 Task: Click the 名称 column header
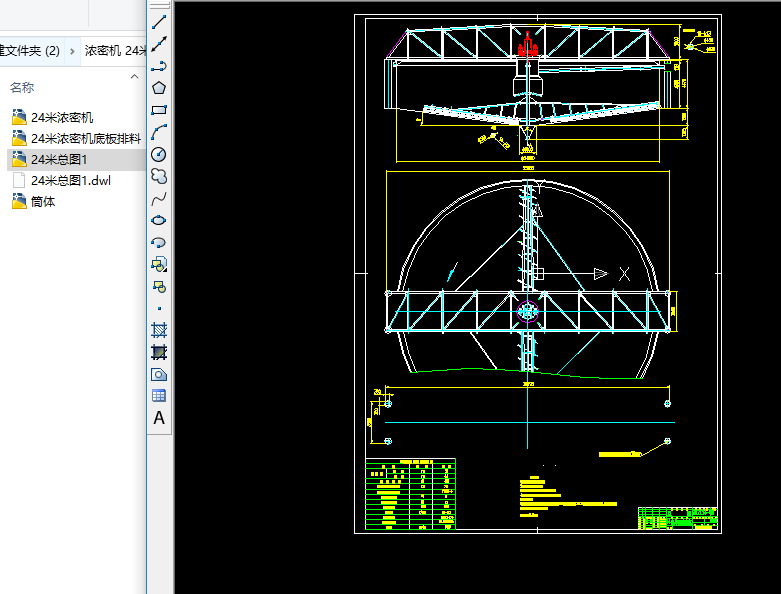(x=22, y=88)
